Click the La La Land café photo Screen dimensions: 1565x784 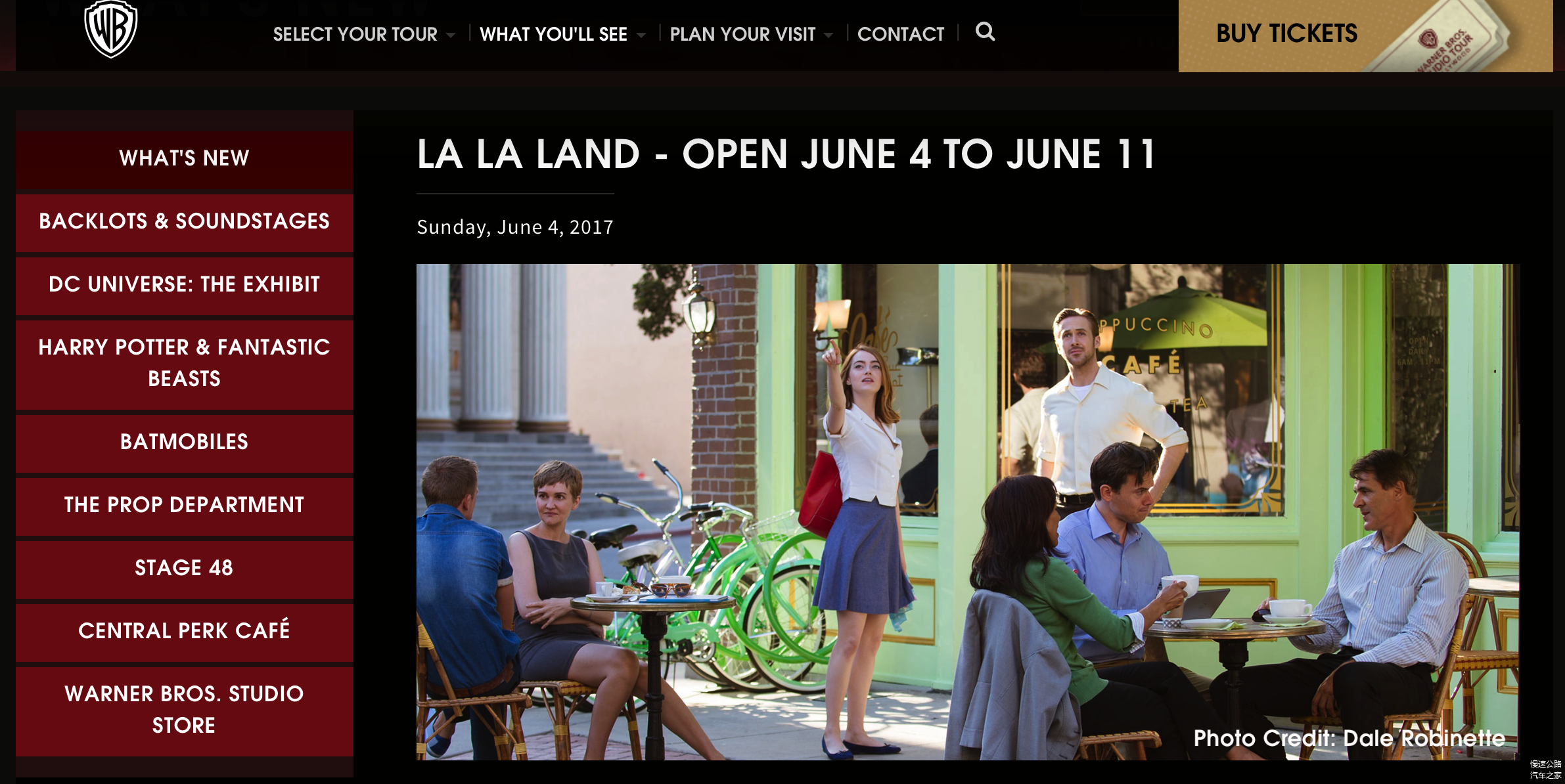[x=968, y=512]
